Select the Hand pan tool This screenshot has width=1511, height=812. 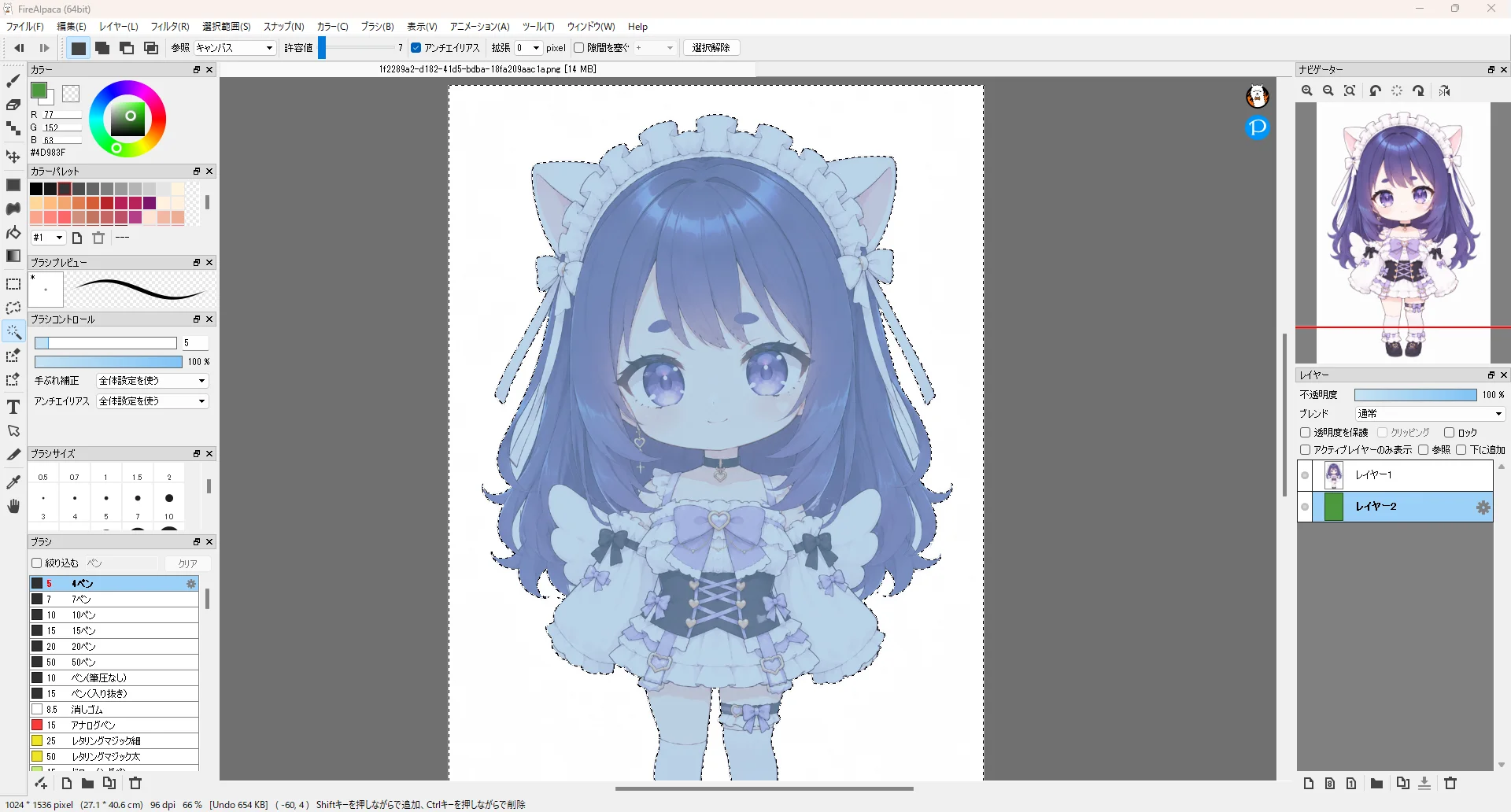click(13, 506)
